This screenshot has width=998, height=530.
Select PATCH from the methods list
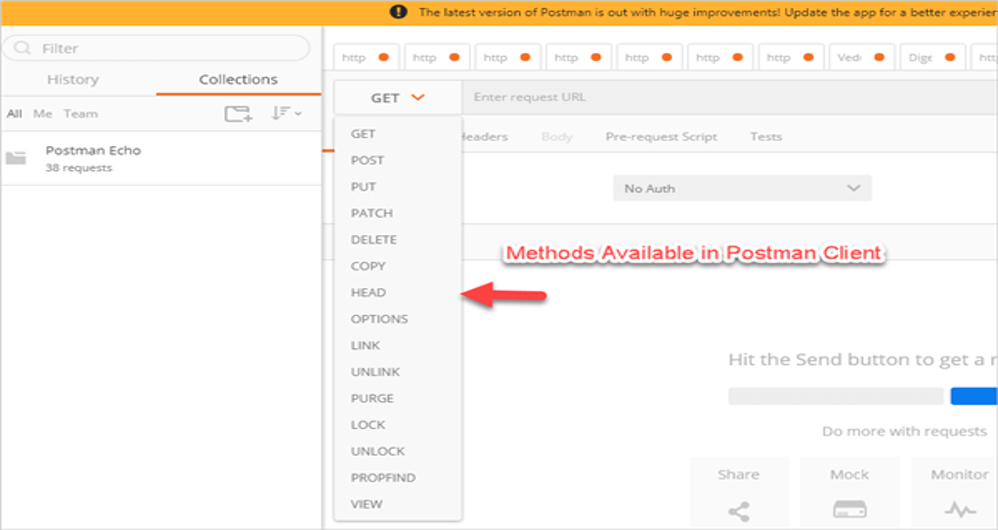click(x=372, y=213)
